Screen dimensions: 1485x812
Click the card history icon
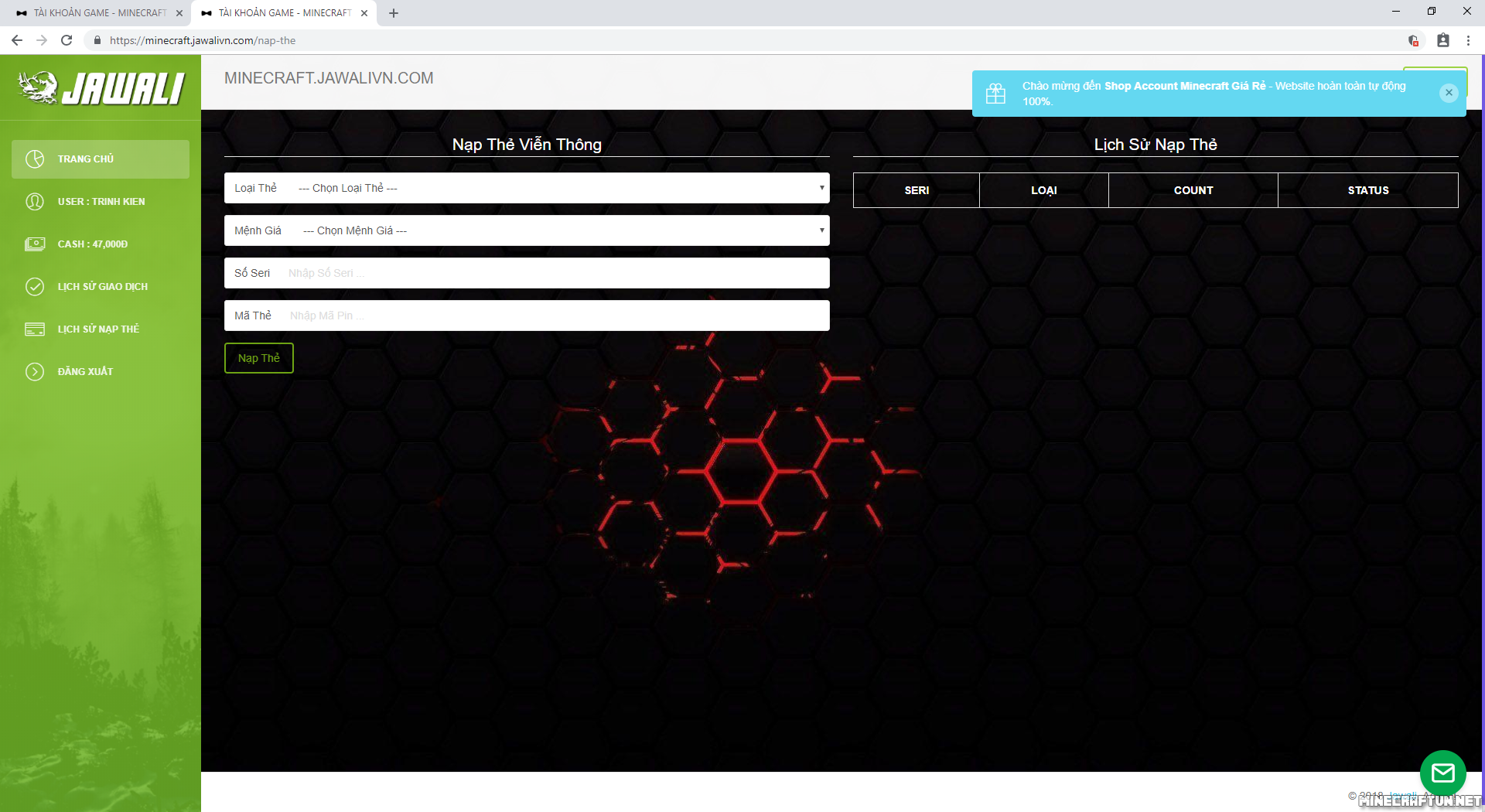35,329
